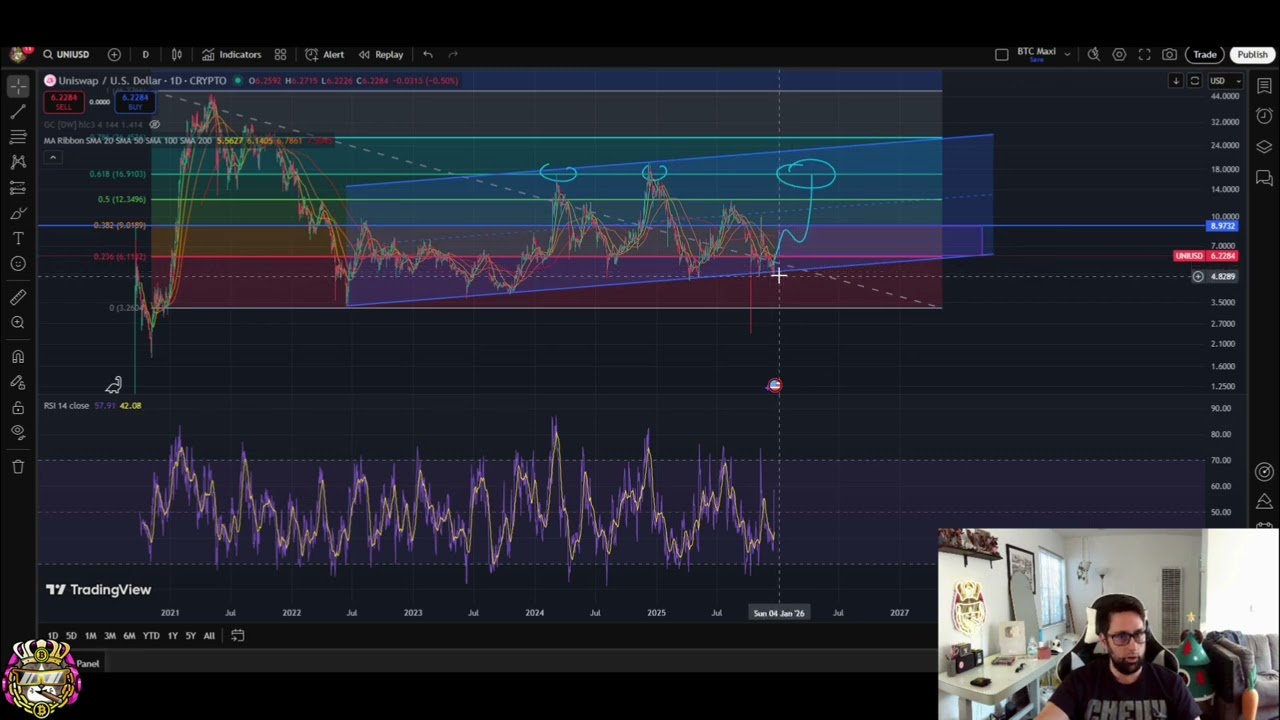Open the Indicators dialog

click(x=231, y=54)
